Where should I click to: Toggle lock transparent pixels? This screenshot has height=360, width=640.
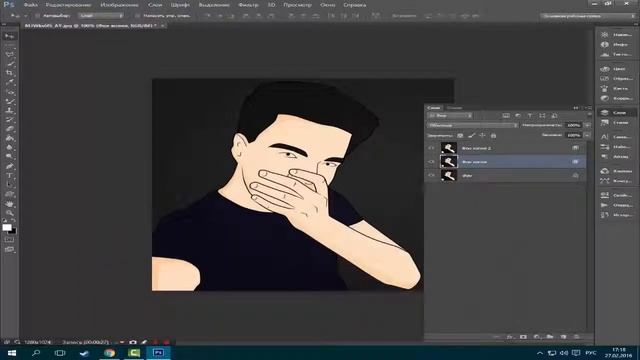[x=460, y=136]
